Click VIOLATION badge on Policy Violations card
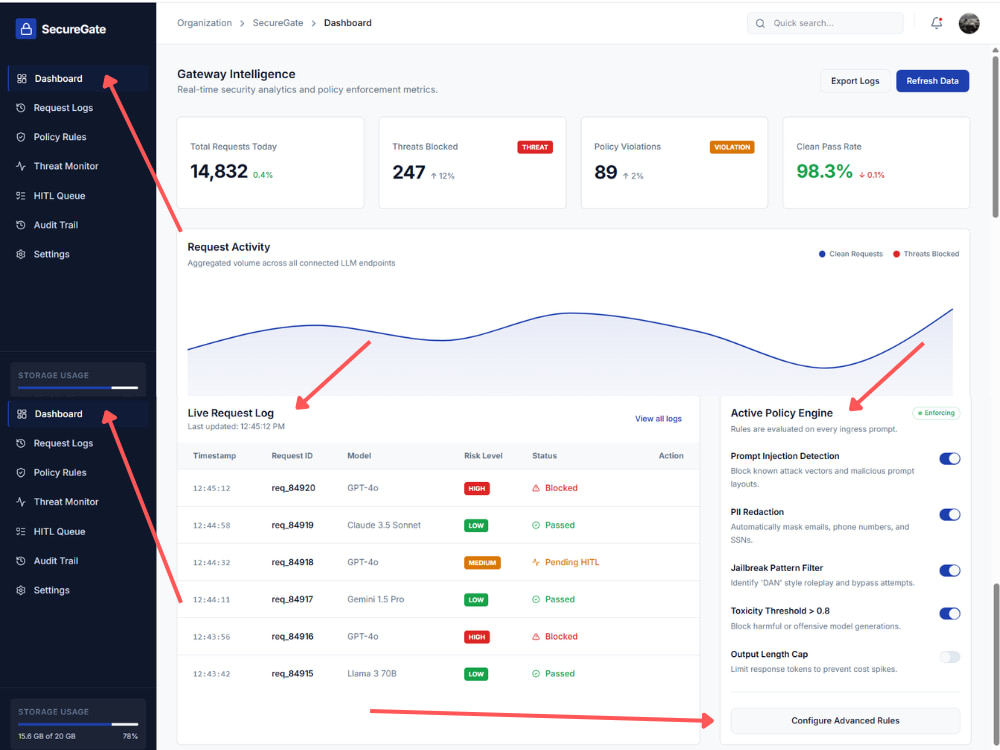Screen dimensions: 1000x750 pyautogui.click(x=732, y=147)
